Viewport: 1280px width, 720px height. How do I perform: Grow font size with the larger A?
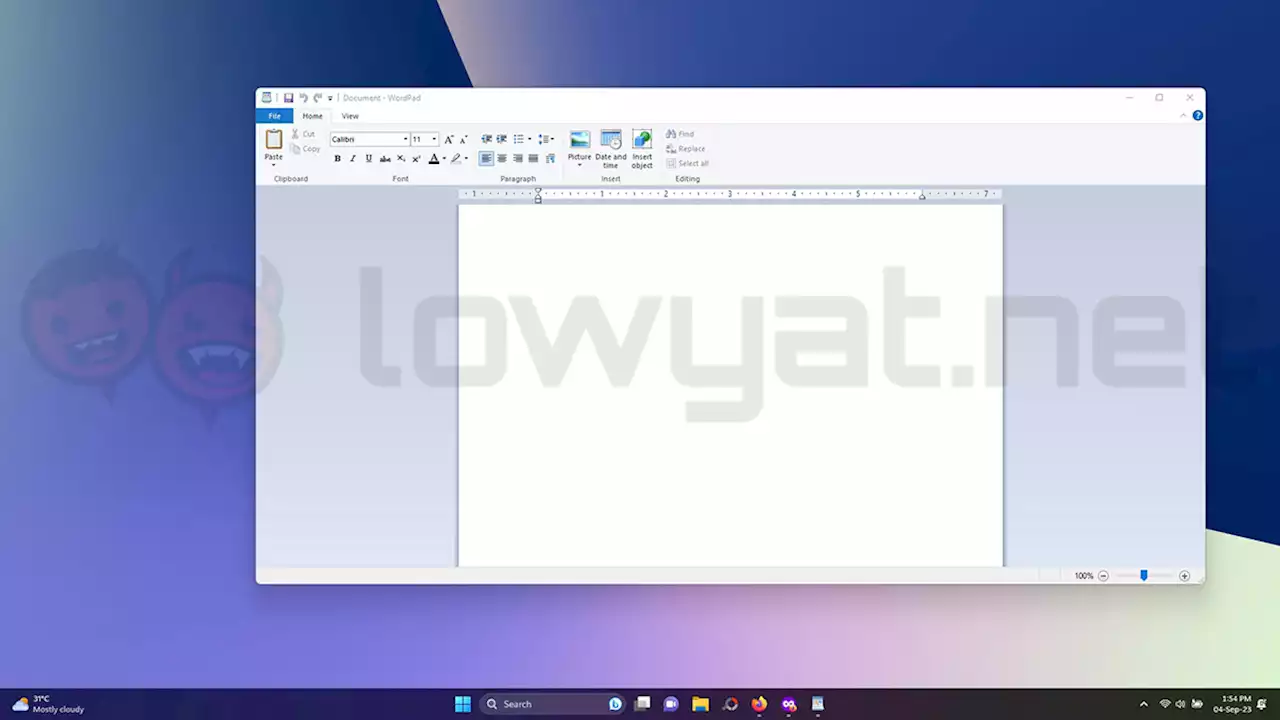click(x=449, y=139)
